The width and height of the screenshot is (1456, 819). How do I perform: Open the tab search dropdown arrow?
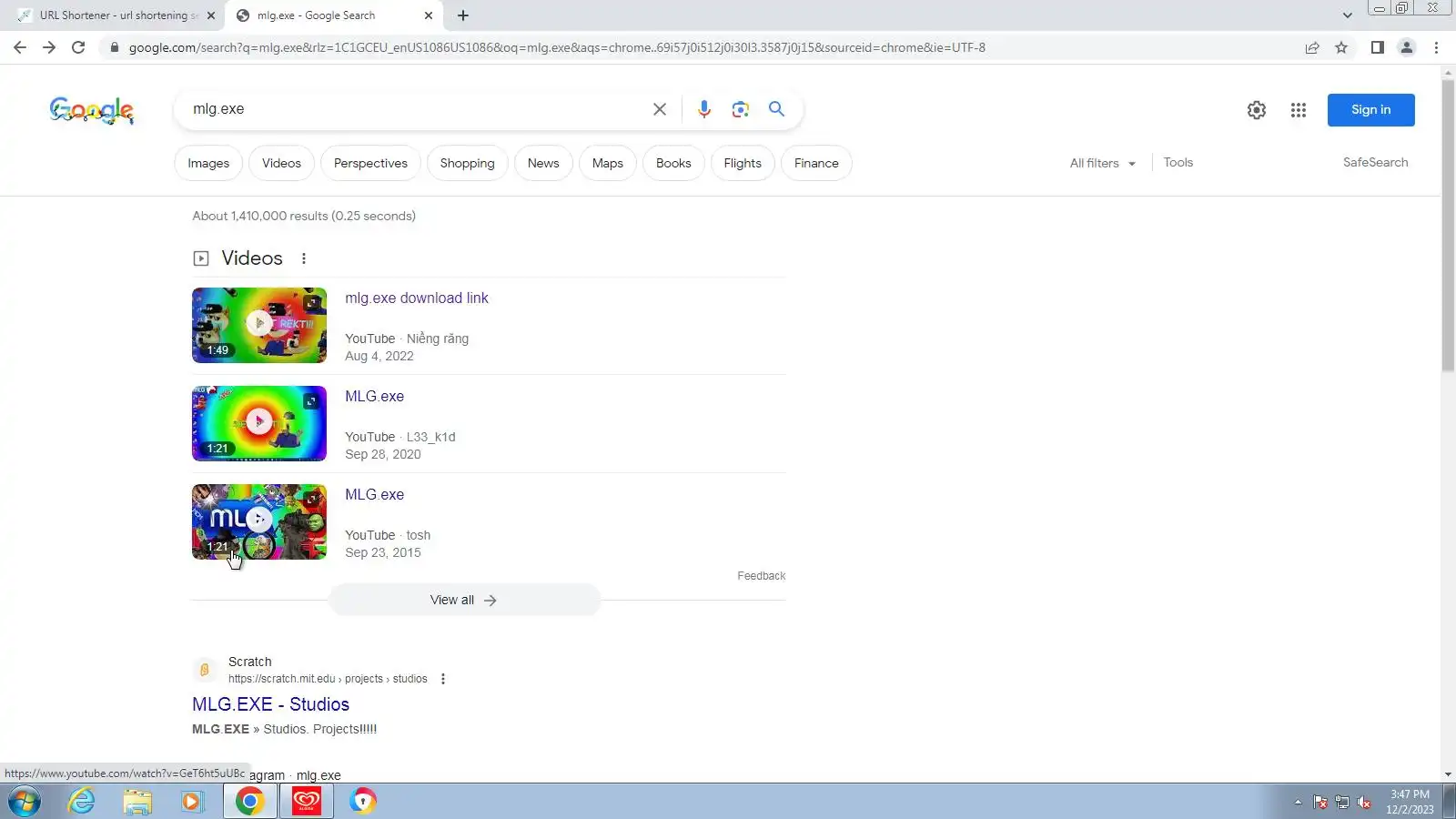click(x=1348, y=15)
